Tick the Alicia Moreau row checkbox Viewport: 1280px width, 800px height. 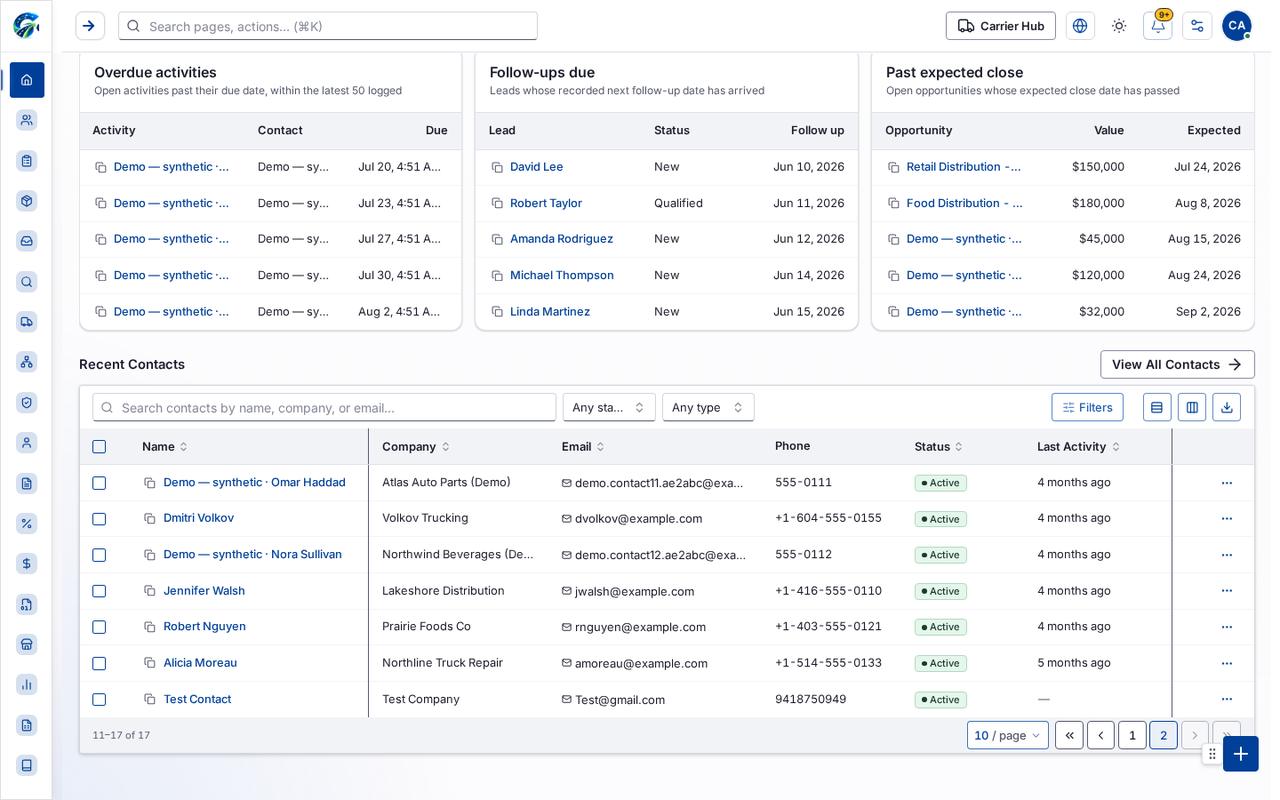[x=99, y=663]
